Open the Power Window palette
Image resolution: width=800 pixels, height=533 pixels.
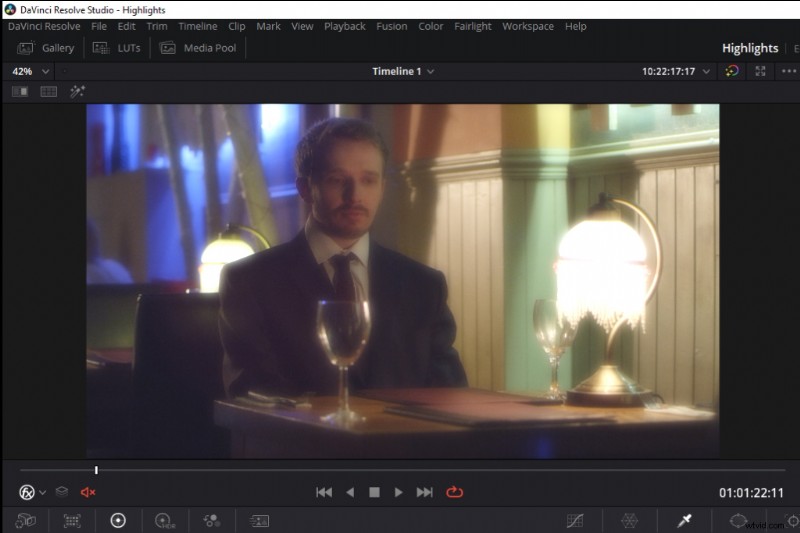click(738, 521)
